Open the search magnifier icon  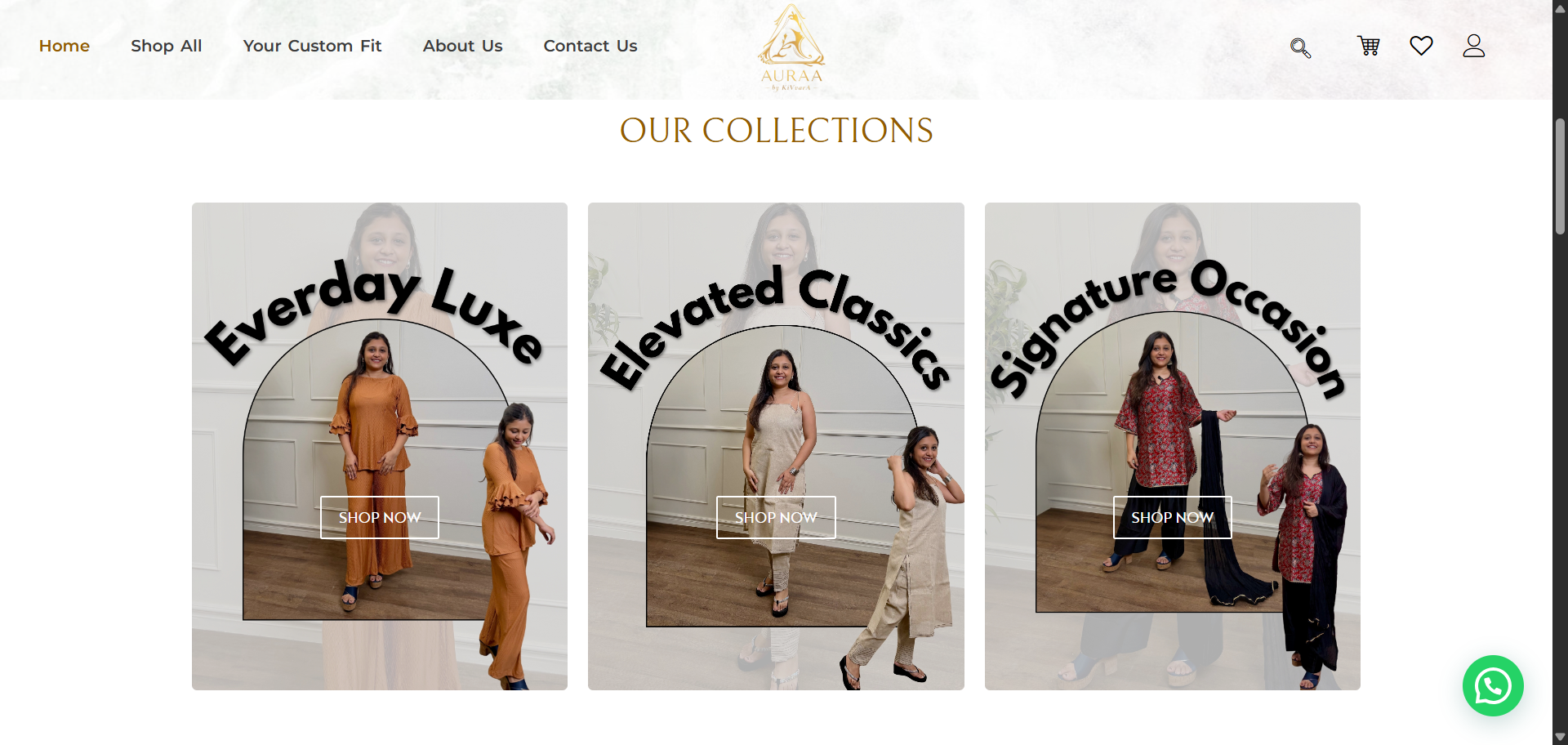click(x=1300, y=48)
